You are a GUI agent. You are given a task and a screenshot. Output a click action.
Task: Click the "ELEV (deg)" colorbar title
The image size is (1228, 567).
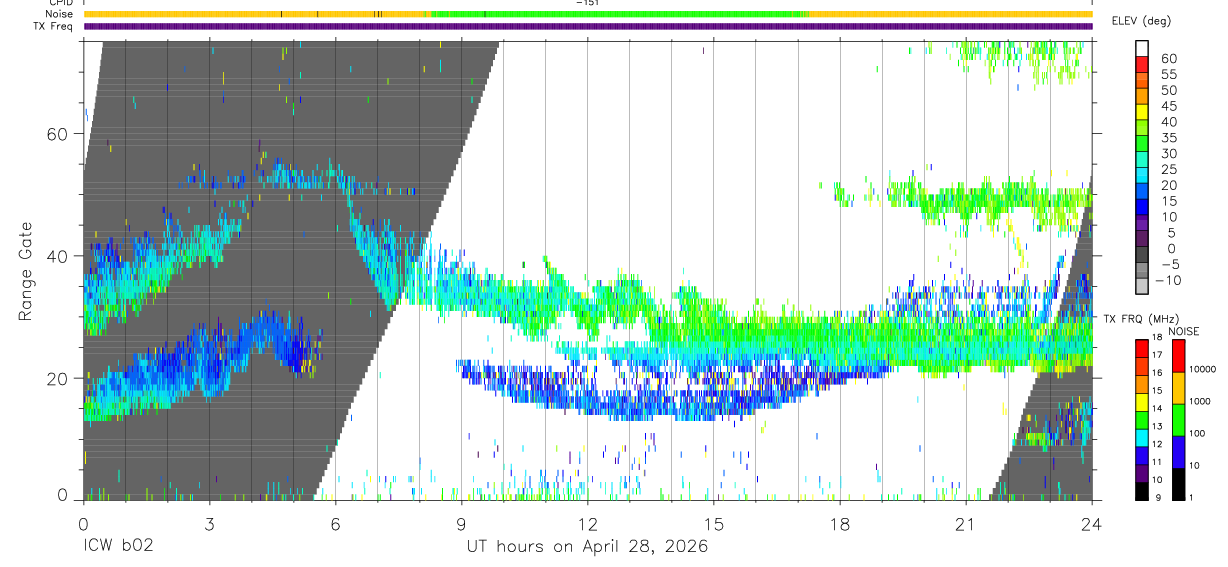tap(1141, 21)
